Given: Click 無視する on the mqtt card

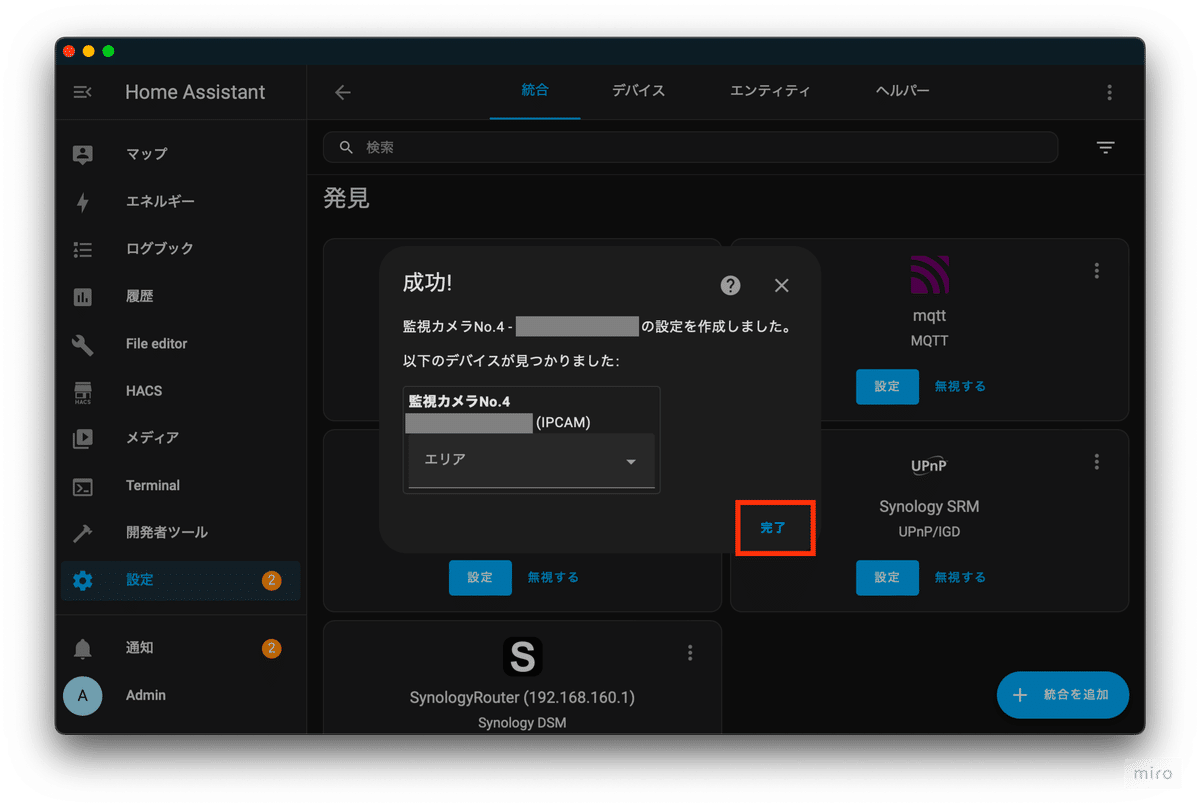Looking at the screenshot, I should 960,386.
